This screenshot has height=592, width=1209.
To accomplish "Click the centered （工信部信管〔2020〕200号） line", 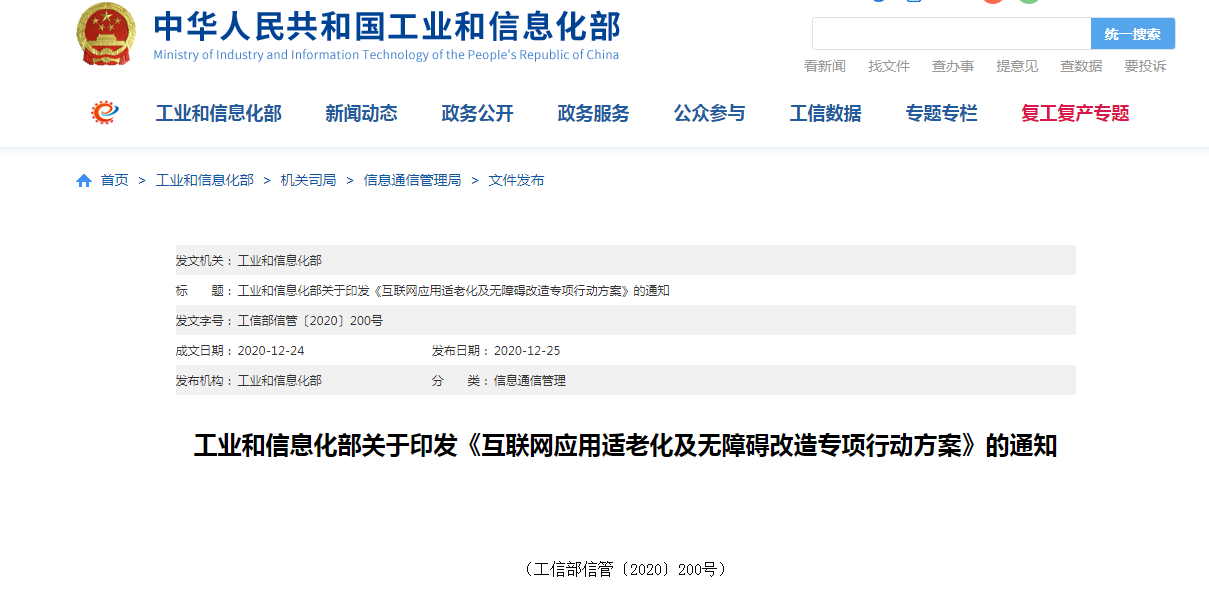I will pos(625,570).
